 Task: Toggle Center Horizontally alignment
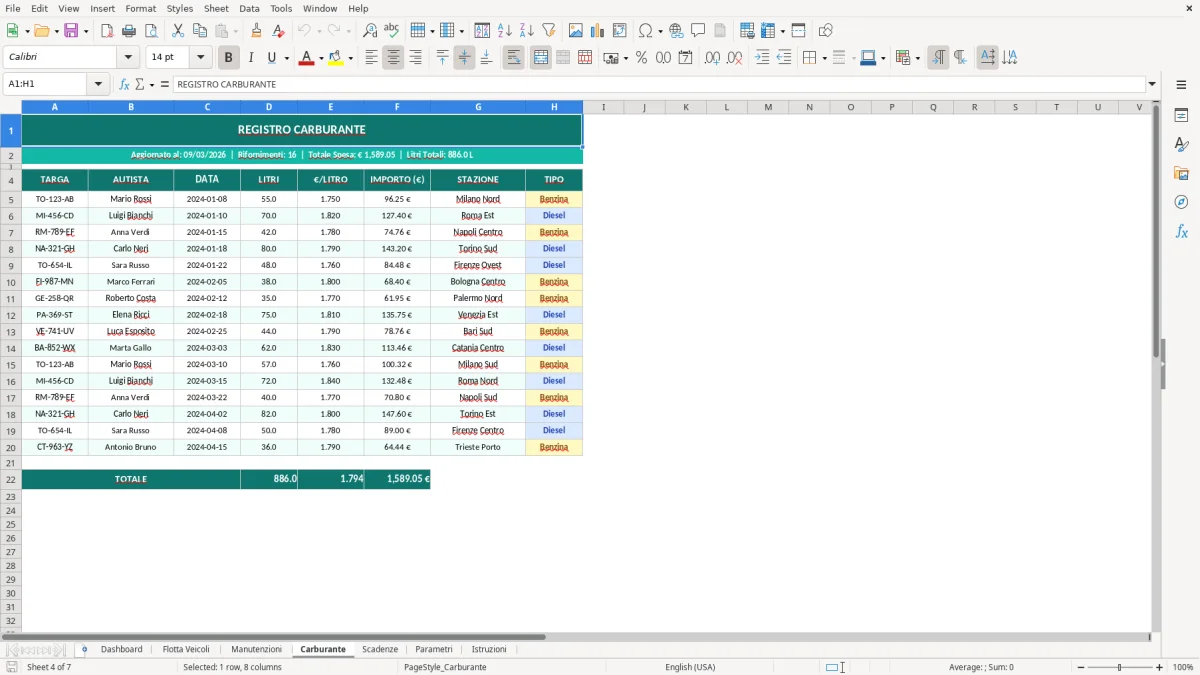tap(393, 58)
